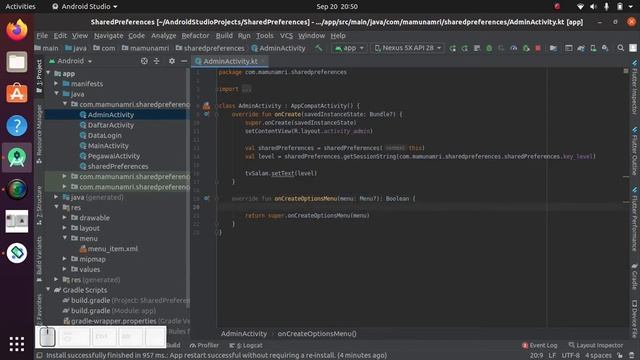Click Show Applications grid in dock
The width and height of the screenshot is (640, 360).
17,344
